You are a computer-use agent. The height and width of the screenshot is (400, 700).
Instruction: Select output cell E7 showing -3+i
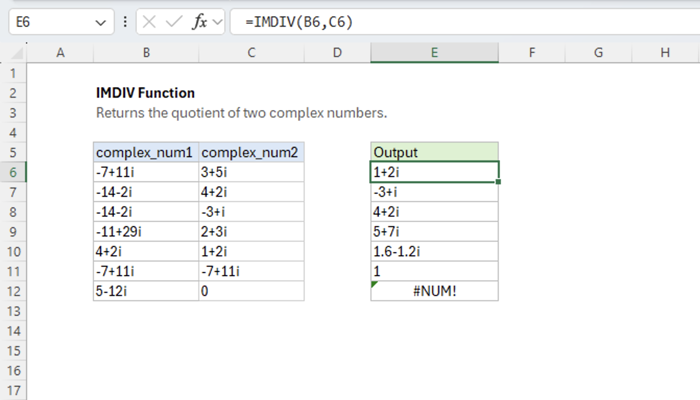tap(434, 192)
